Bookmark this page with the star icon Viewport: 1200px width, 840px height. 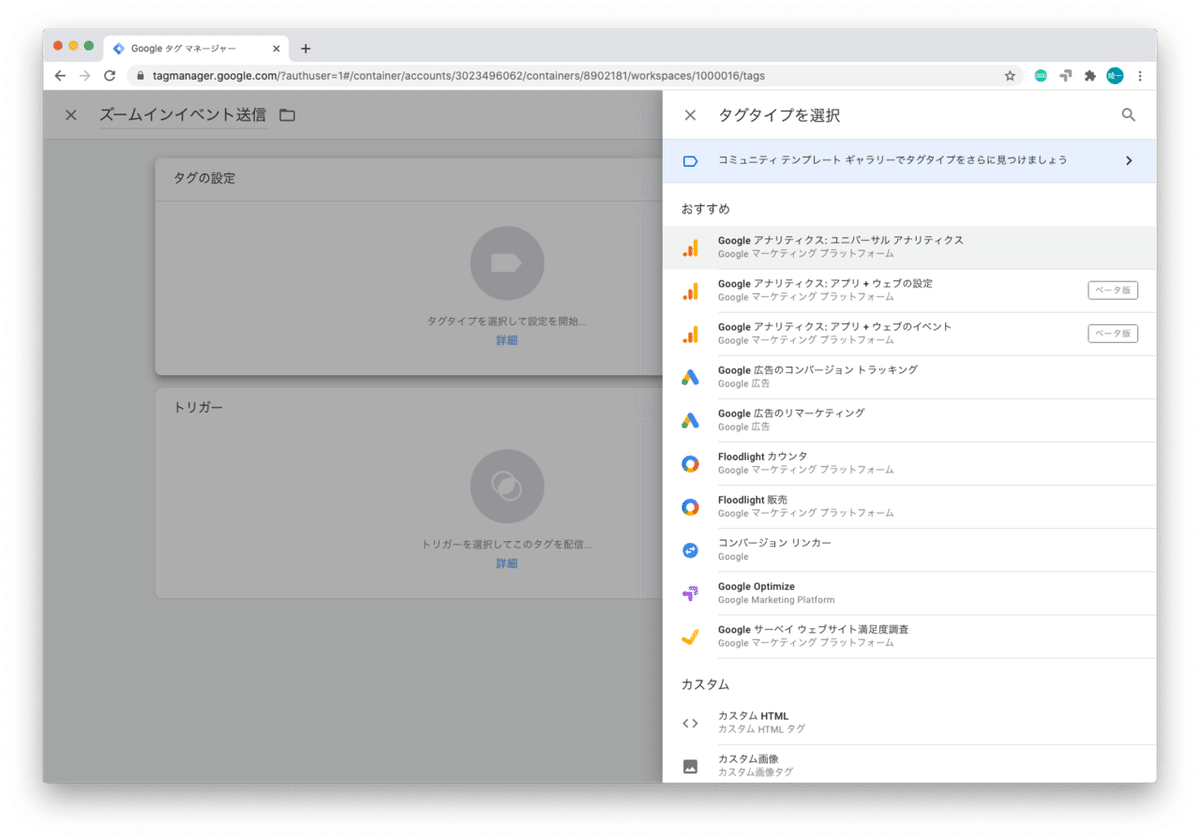tap(1010, 76)
